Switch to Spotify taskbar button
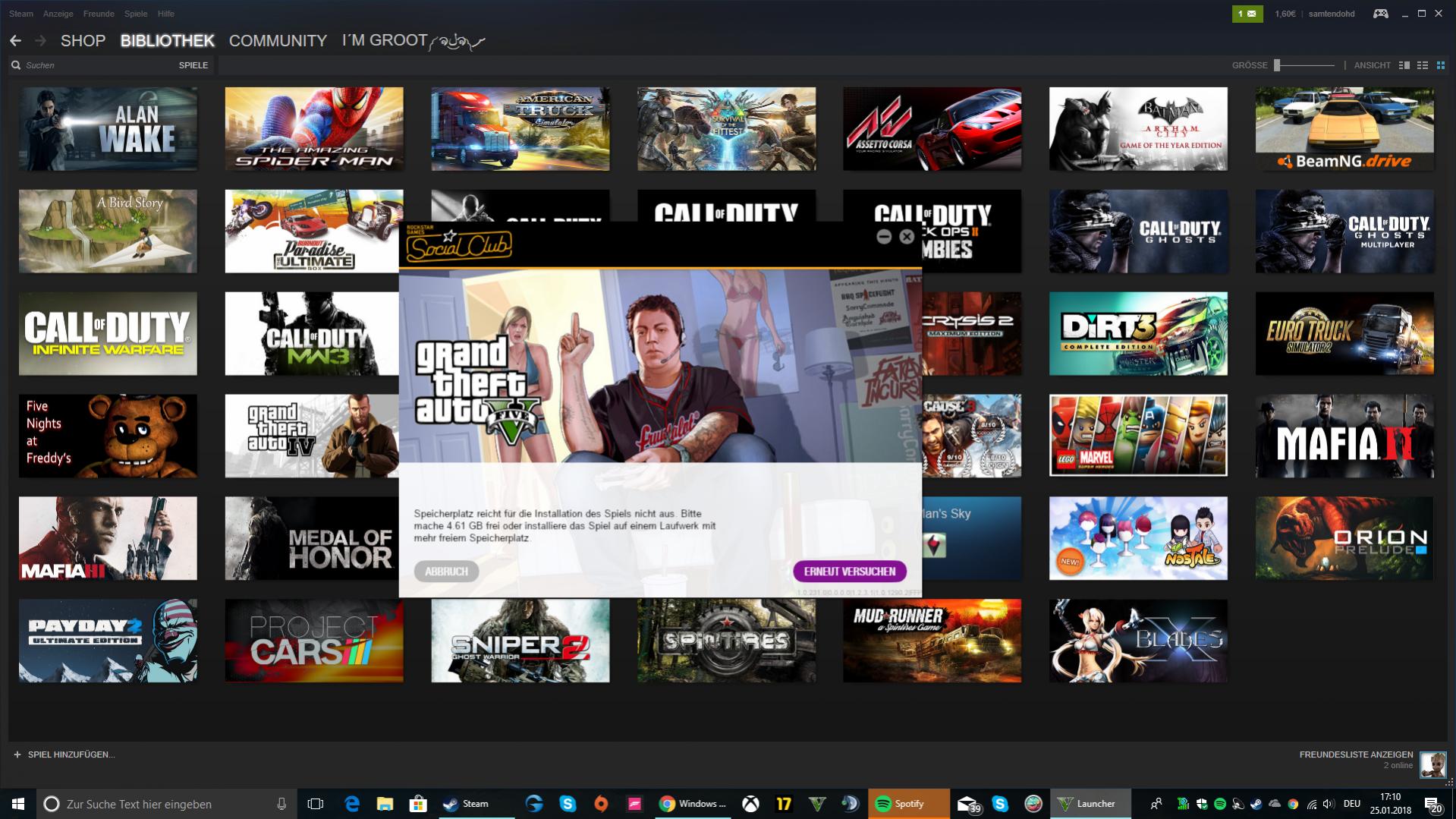This screenshot has height=819, width=1456. pos(909,804)
